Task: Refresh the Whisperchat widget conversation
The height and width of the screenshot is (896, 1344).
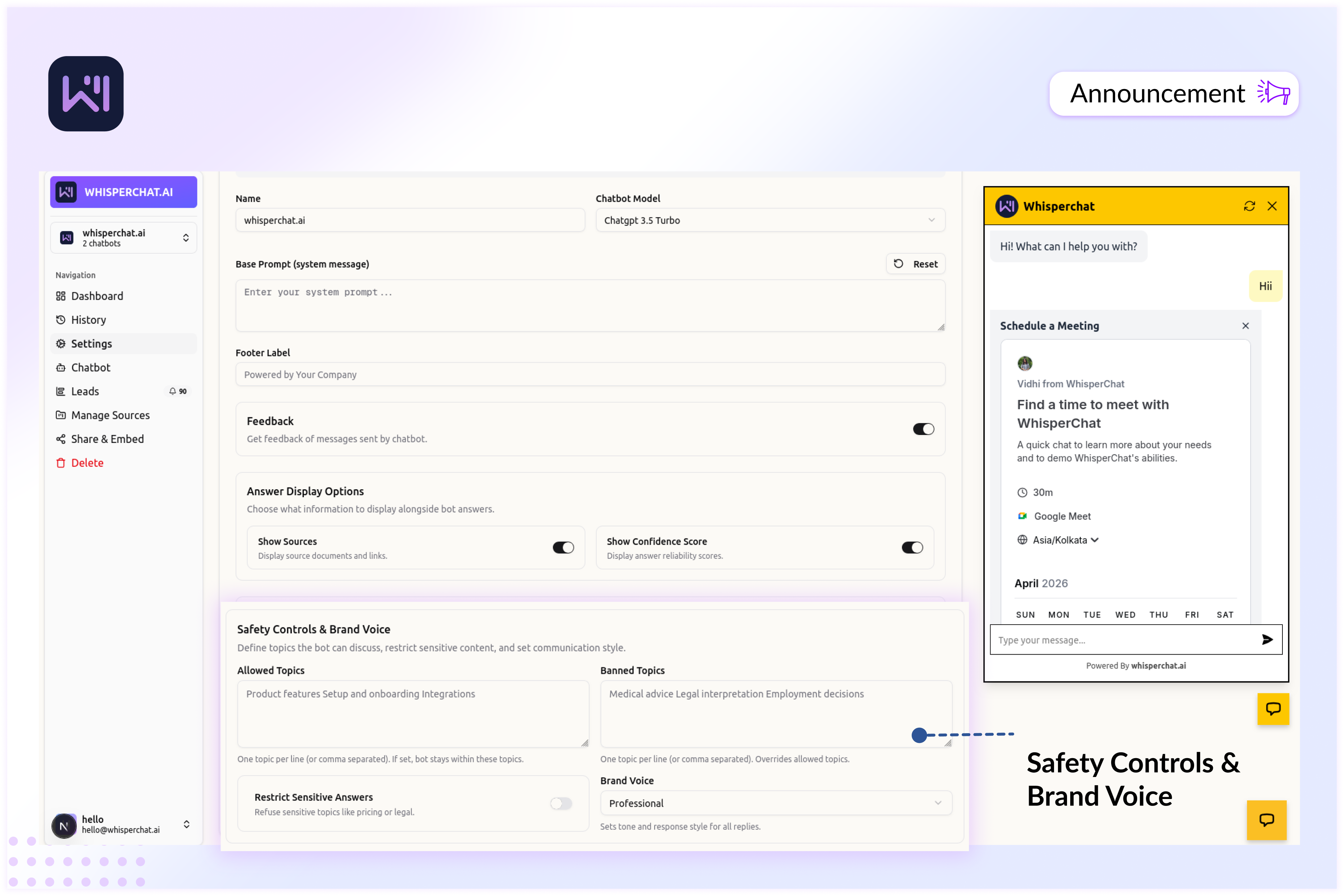Action: point(1249,206)
